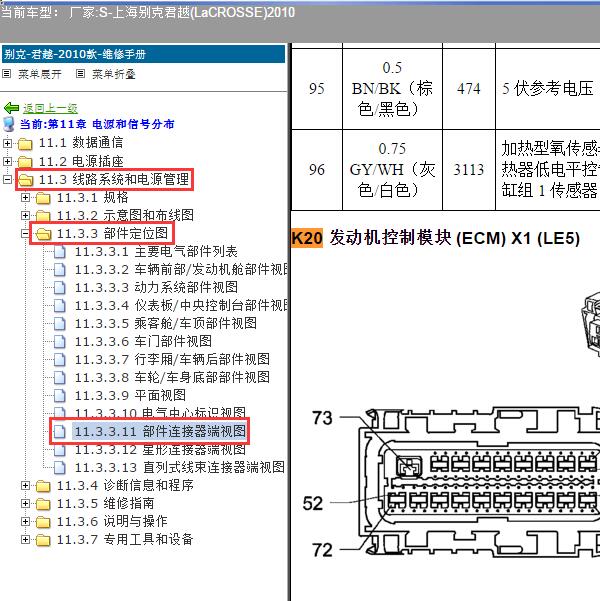This screenshot has height=601, width=600.
Task: Click the icon beside 菜单折叠
Action: point(80,73)
